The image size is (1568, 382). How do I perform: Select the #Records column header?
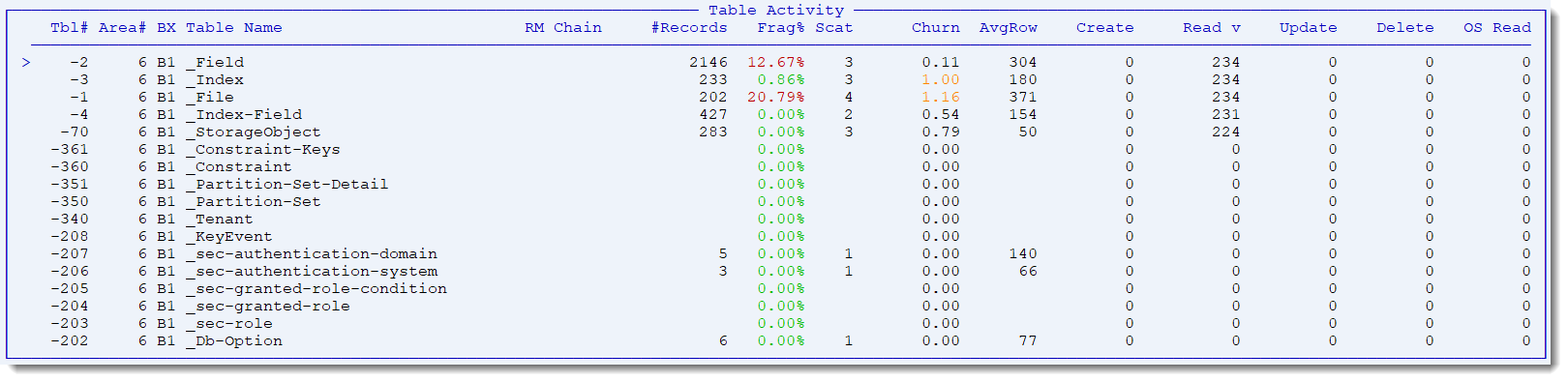689,28
